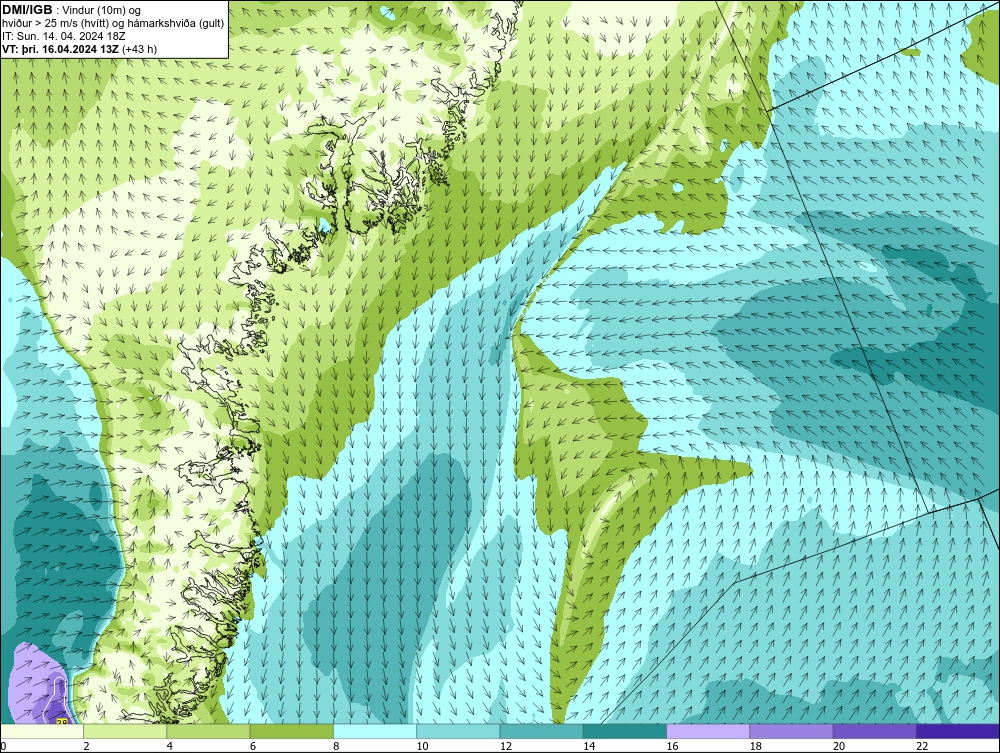Click the legend scale label '0'

[x=3, y=747]
